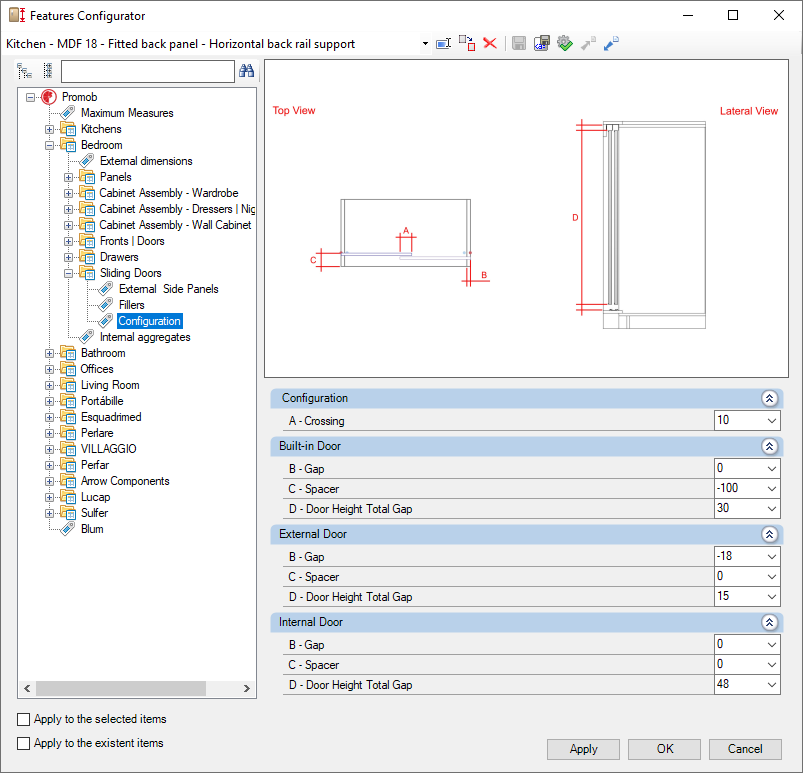Open Built-in Door C - Spacer dropdown
This screenshot has width=803, height=773.
click(x=772, y=488)
